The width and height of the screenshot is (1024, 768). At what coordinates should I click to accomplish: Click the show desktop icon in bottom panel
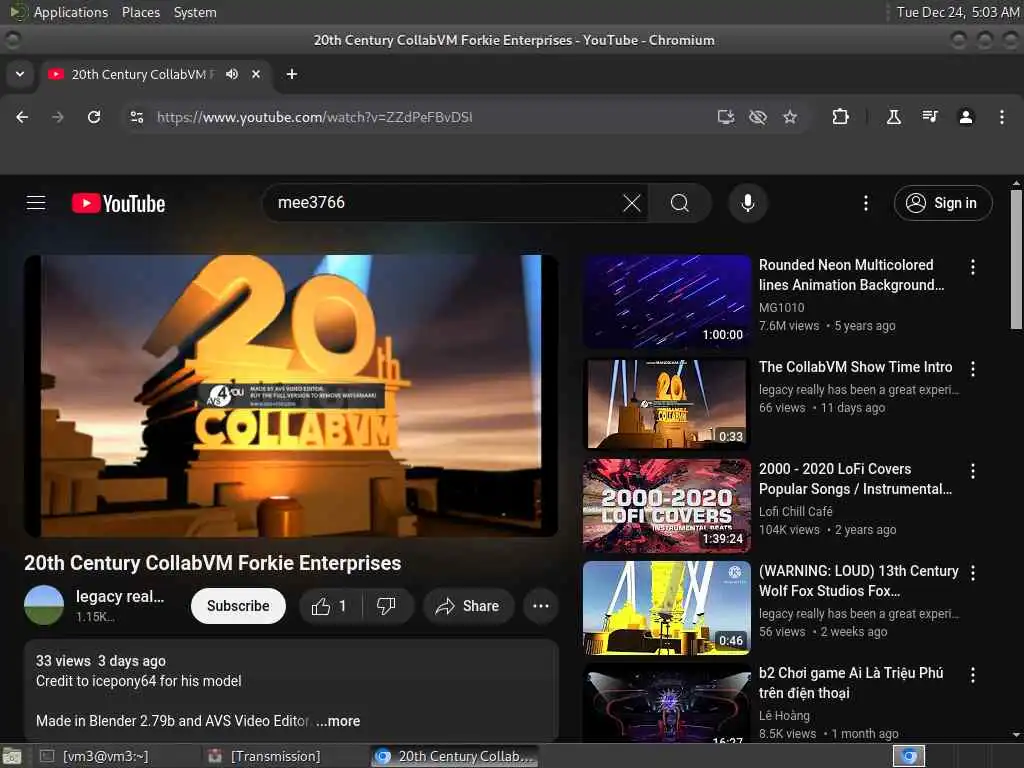tap(12, 757)
